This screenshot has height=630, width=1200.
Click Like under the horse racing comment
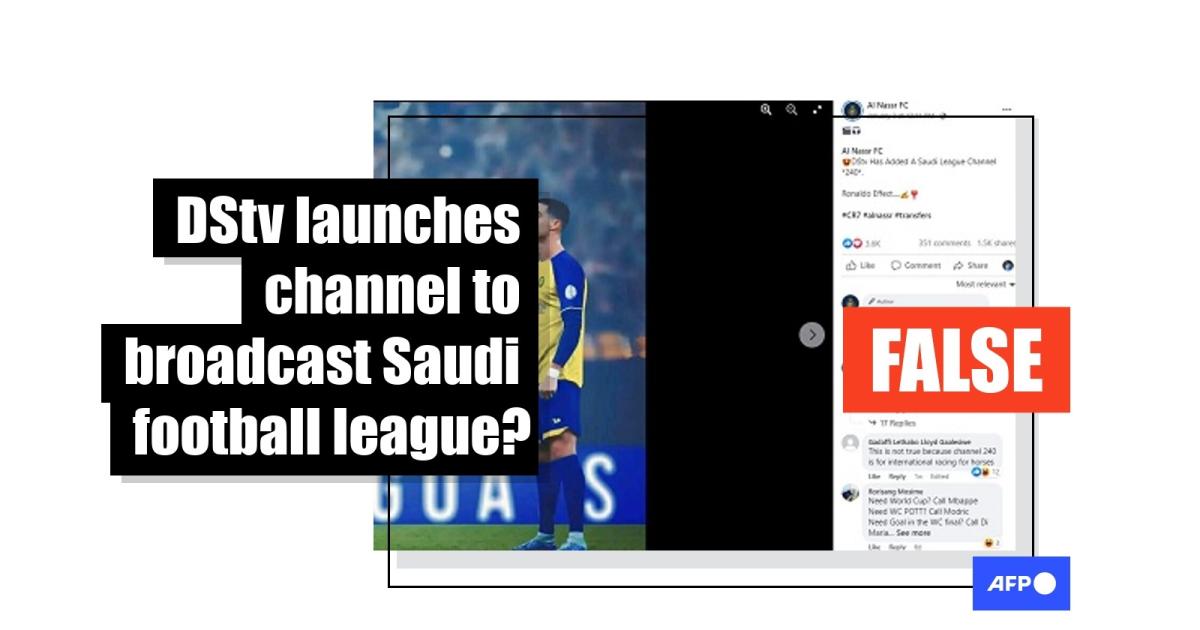point(874,477)
